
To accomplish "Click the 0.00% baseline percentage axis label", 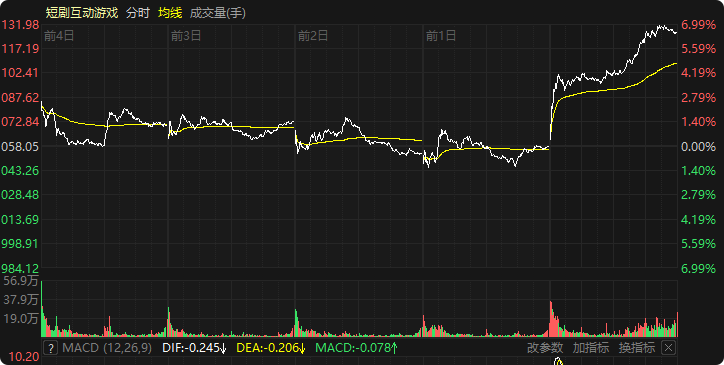I will [x=699, y=146].
